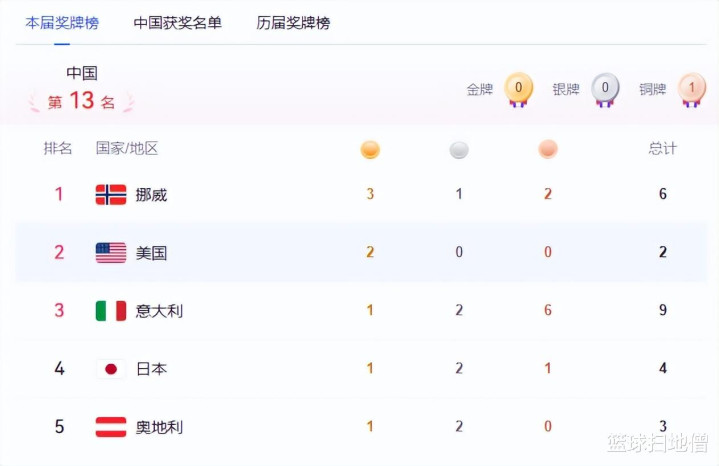
Task: Click the 意大利 country name
Action: click(x=159, y=310)
